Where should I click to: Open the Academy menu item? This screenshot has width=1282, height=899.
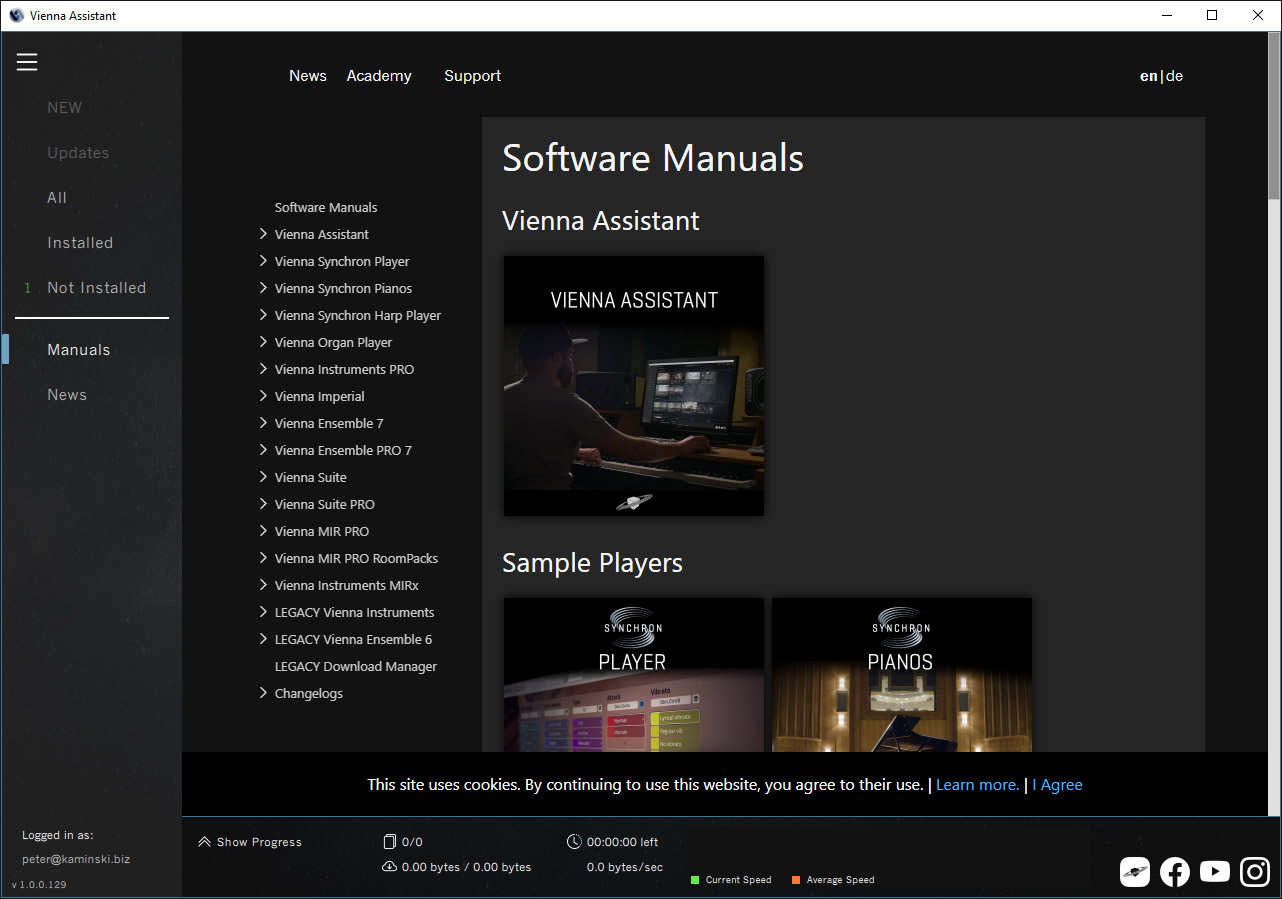click(379, 76)
